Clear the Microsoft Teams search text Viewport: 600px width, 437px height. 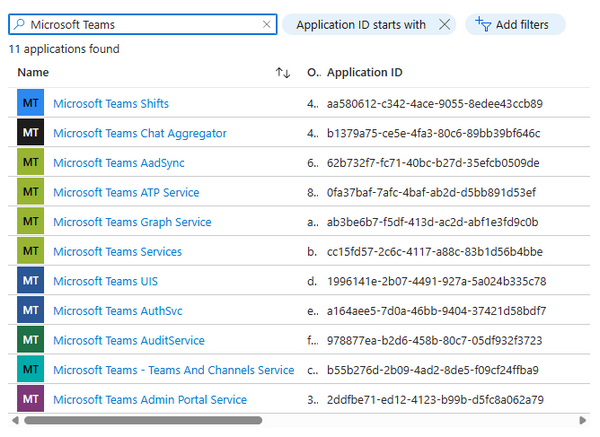coord(267,24)
